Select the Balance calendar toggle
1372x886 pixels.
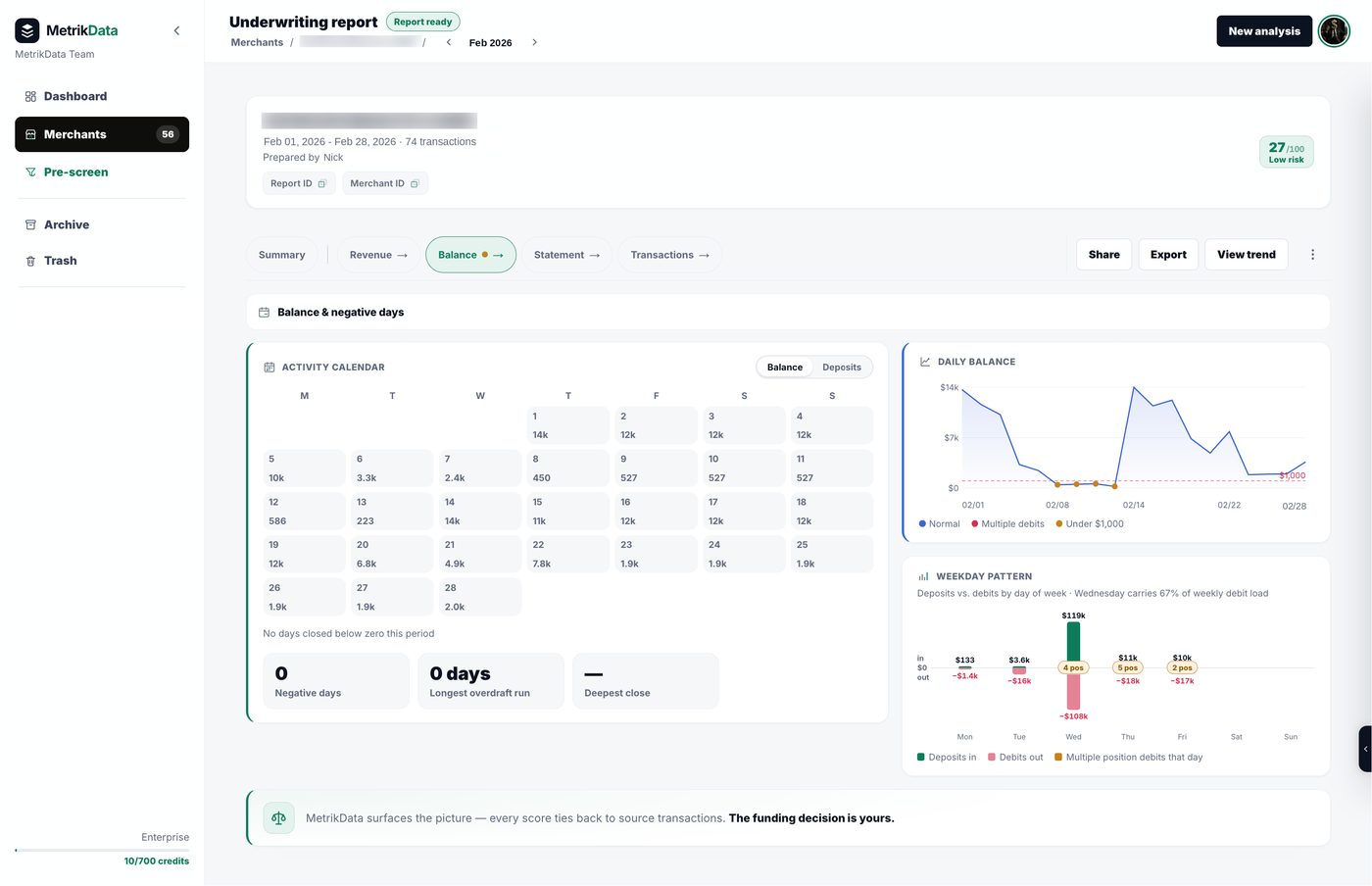(x=785, y=368)
